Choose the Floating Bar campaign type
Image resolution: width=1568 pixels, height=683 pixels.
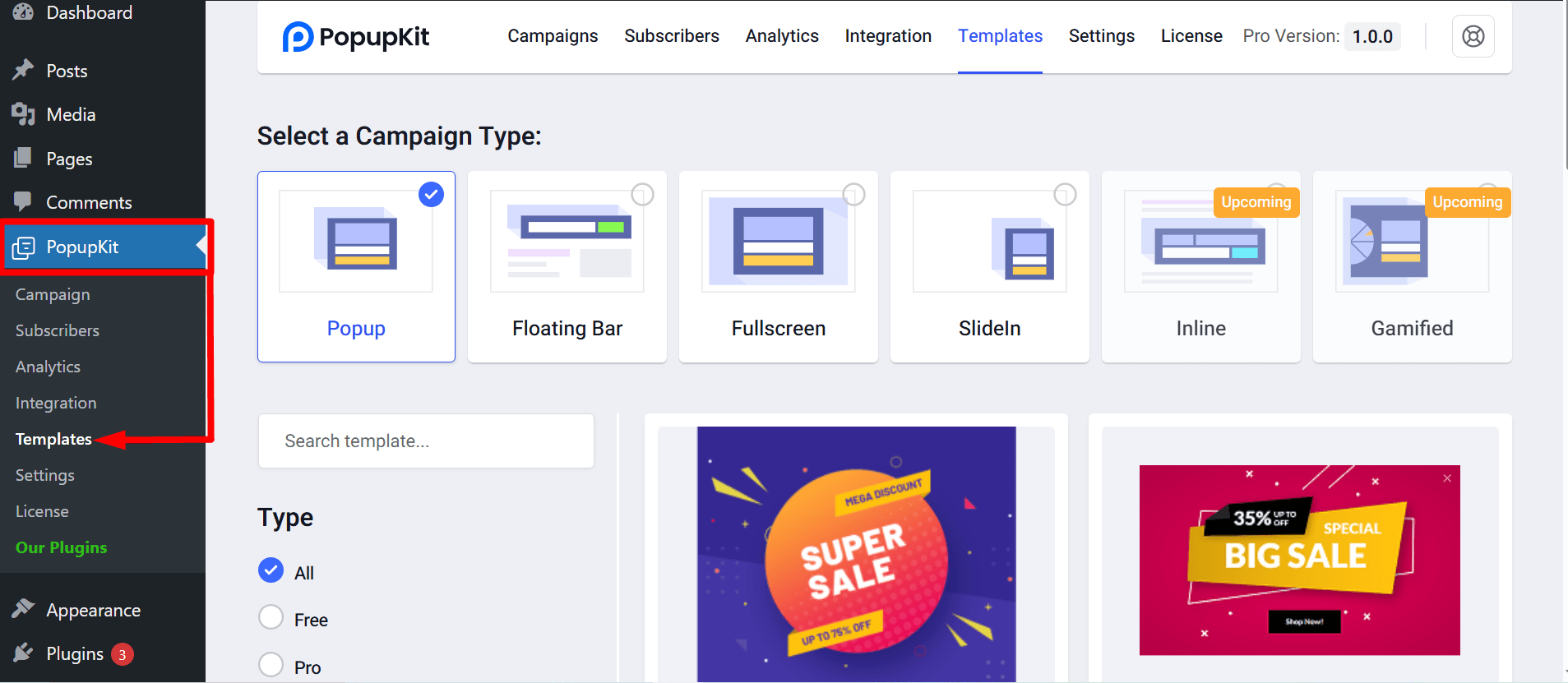coord(567,266)
